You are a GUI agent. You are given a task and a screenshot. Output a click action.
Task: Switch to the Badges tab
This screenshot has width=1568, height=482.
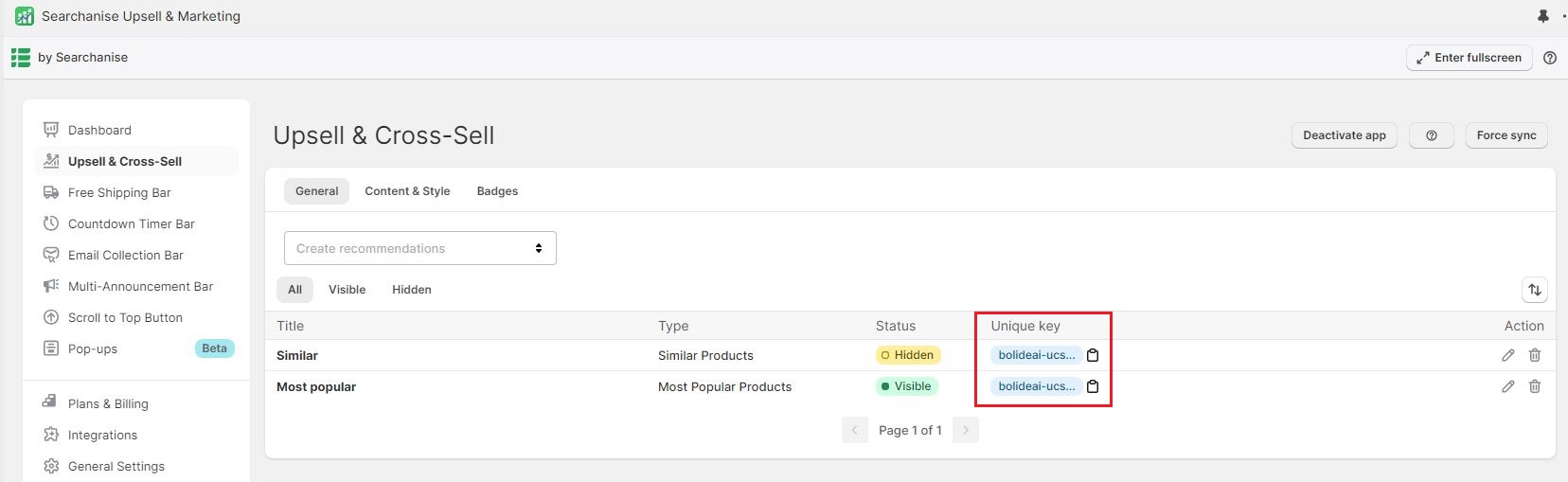[x=497, y=191]
